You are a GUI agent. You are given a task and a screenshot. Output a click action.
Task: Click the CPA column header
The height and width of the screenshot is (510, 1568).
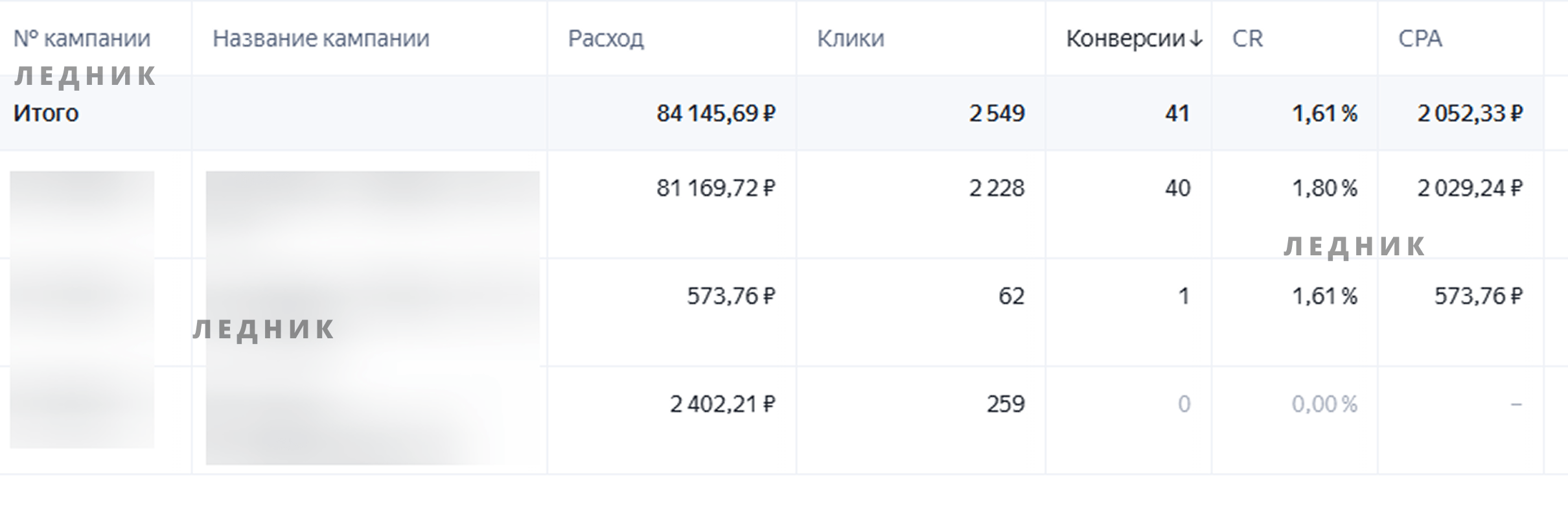(1420, 39)
